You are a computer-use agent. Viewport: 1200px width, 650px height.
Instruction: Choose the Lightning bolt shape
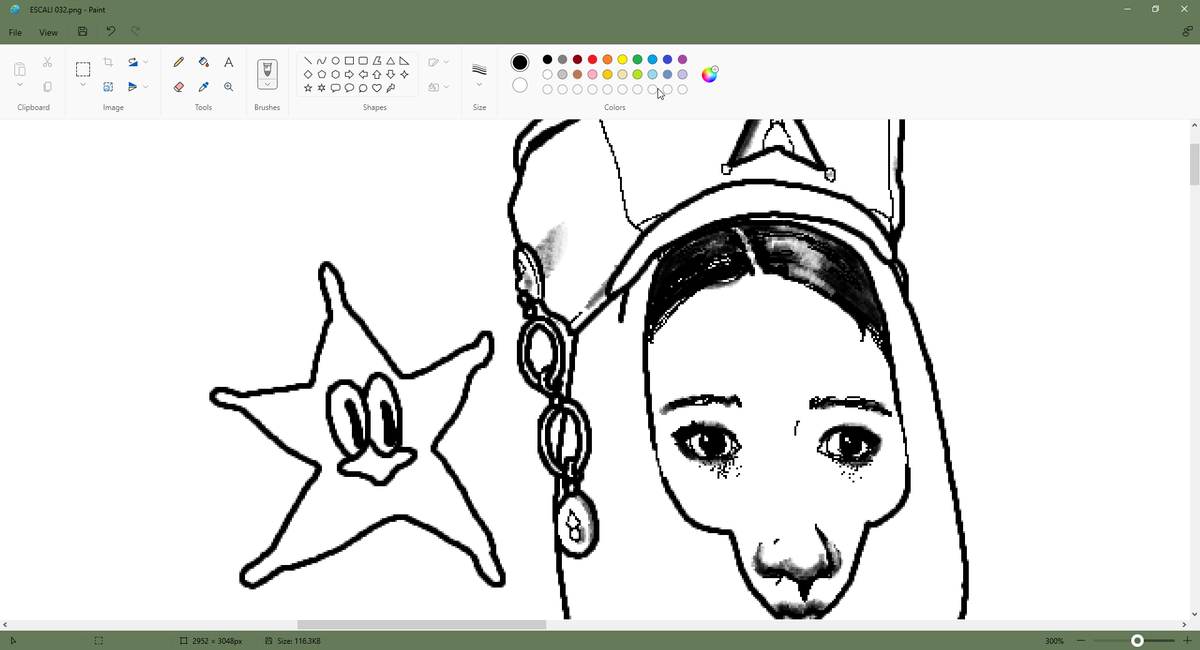click(390, 87)
